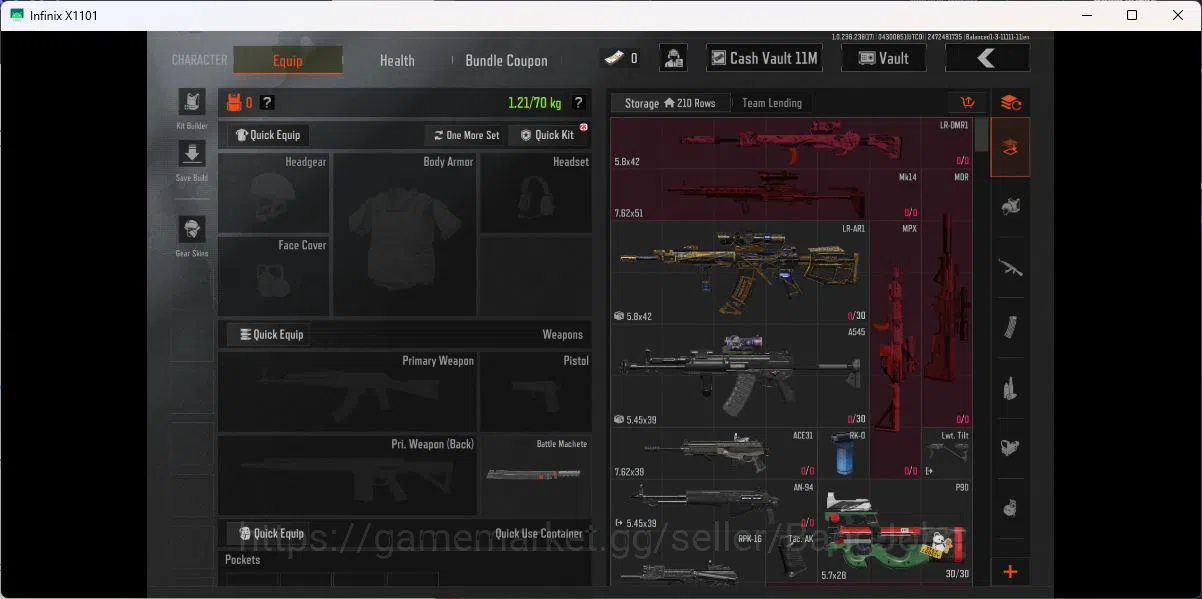The height and width of the screenshot is (599, 1202).
Task: Select the golden LR-AR1 rifle
Action: pyautogui.click(x=740, y=272)
